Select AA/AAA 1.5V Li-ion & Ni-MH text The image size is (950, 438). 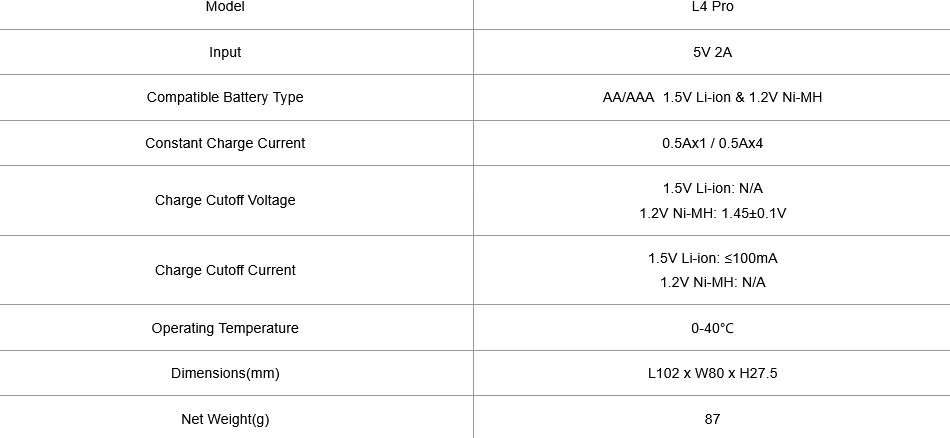[x=712, y=98]
